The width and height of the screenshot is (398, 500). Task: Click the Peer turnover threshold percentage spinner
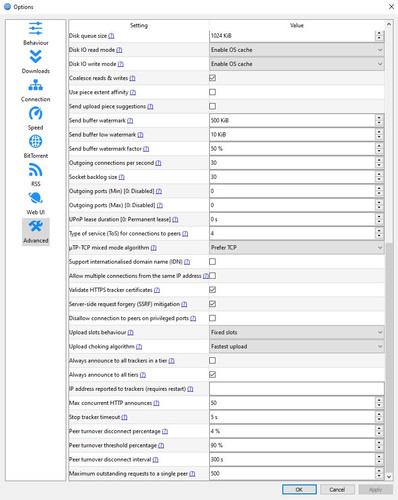tap(379, 445)
